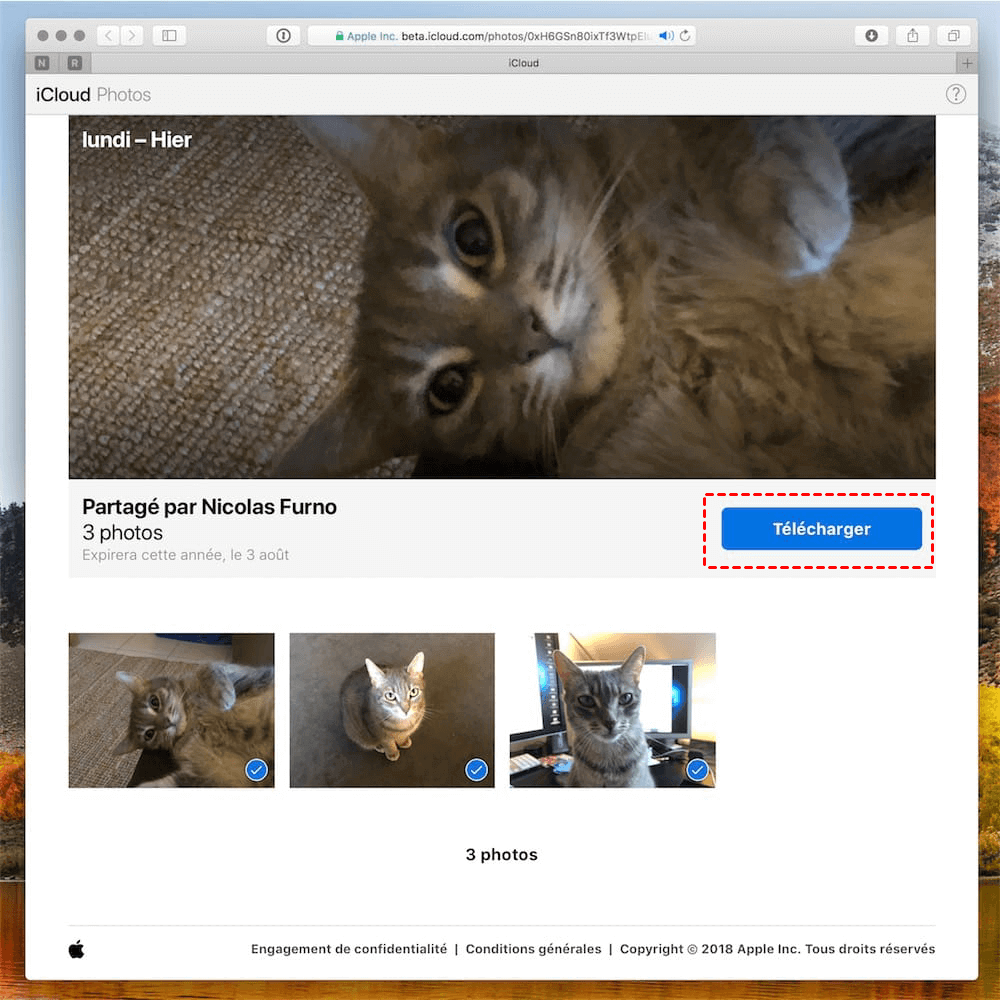Select the iCloud tab
Image resolution: width=1000 pixels, height=1000 pixels.
[523, 63]
